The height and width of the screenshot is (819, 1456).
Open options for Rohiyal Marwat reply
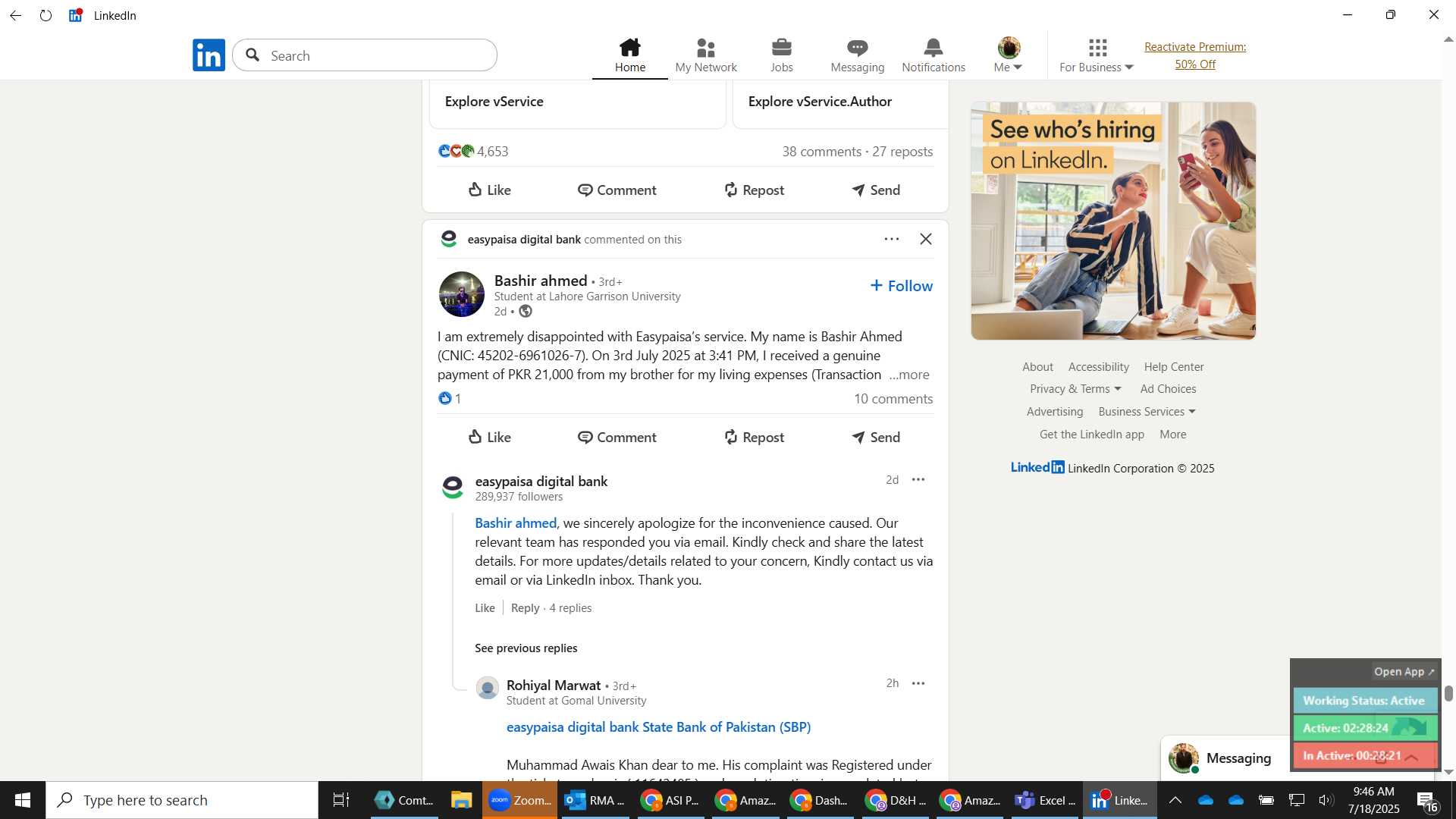click(918, 683)
